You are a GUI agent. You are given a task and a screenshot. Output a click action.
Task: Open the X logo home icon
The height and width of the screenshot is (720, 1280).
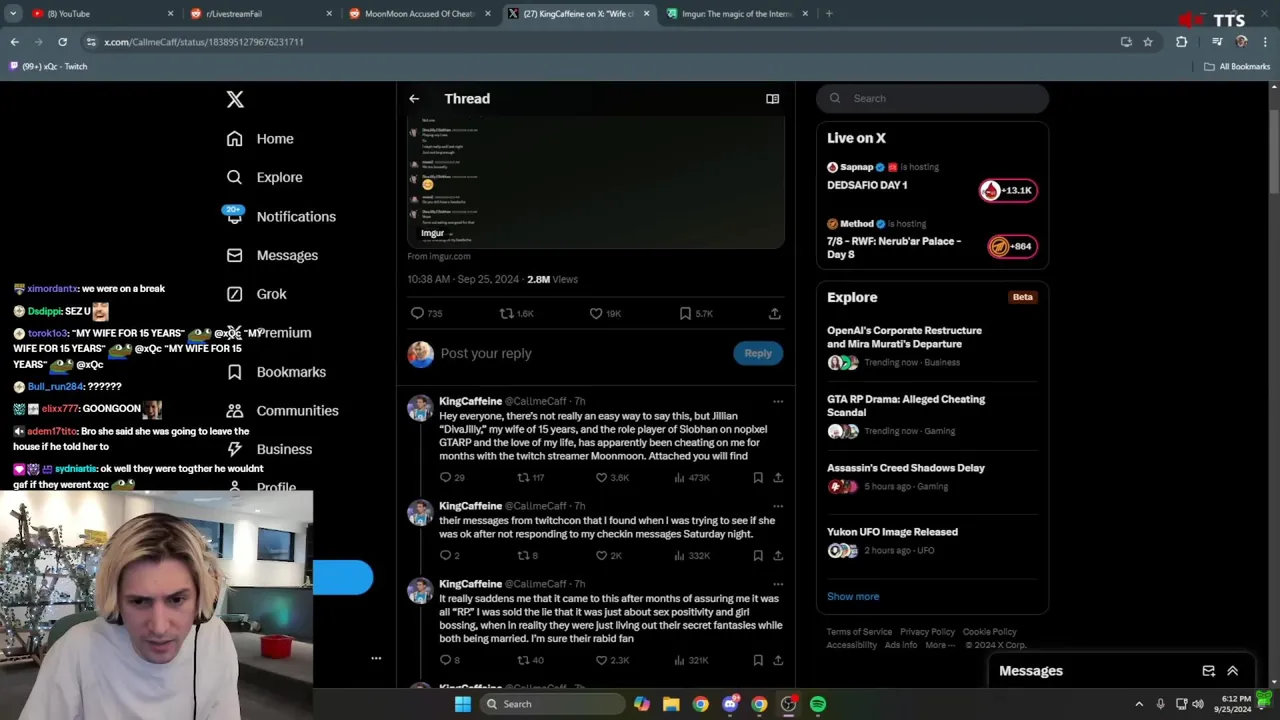tap(235, 99)
